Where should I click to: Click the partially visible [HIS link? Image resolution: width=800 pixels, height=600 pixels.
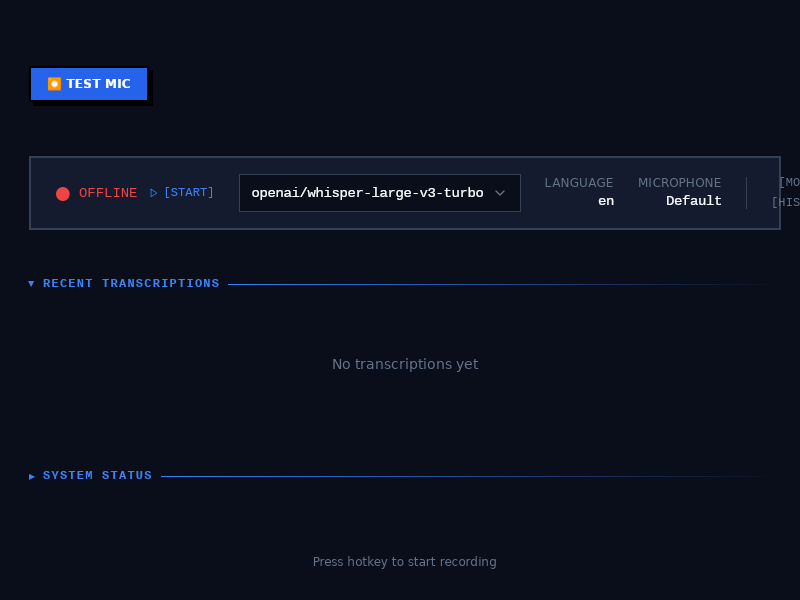click(x=786, y=203)
